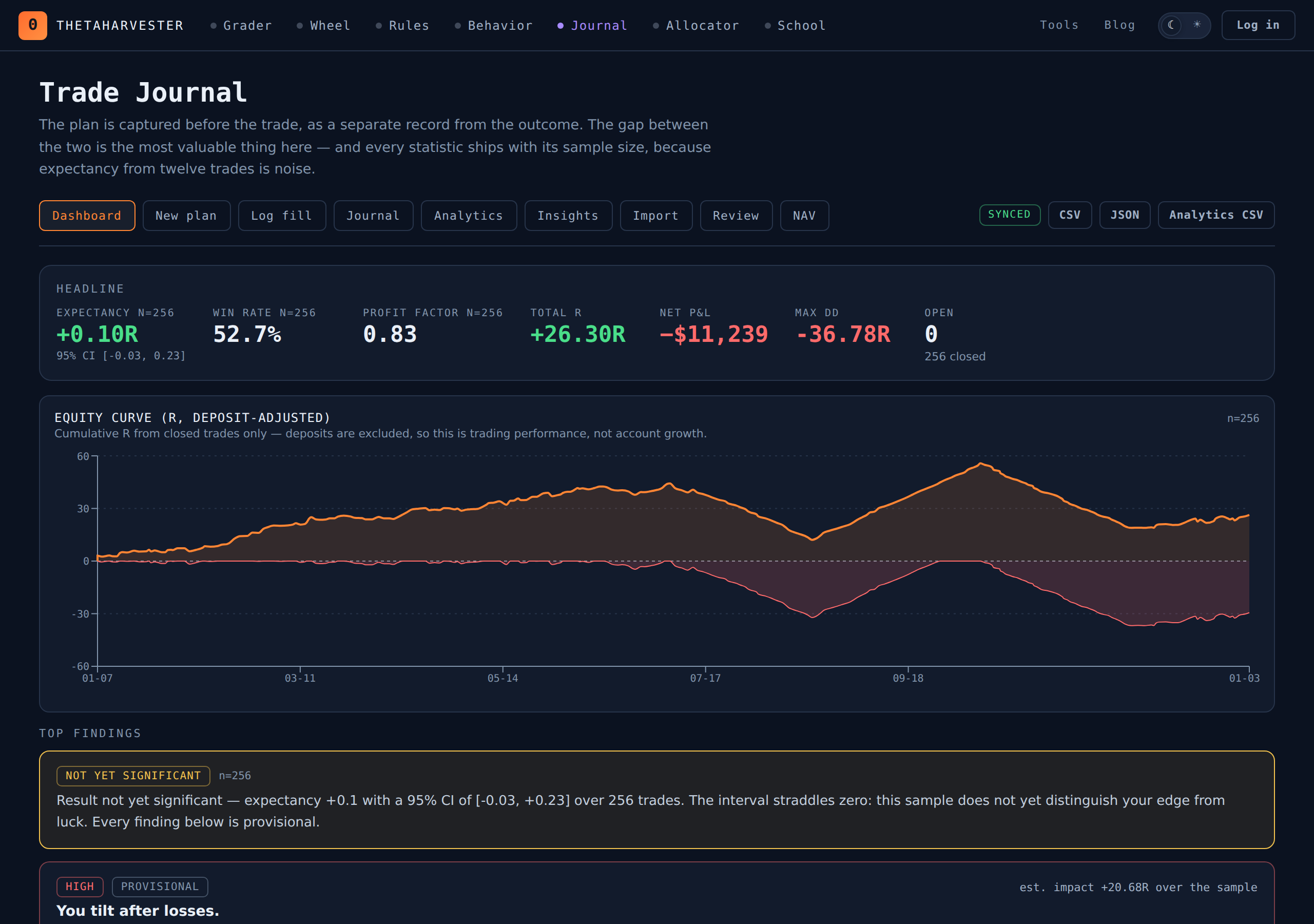Go to the Import tab
The image size is (1314, 924).
[x=656, y=216]
